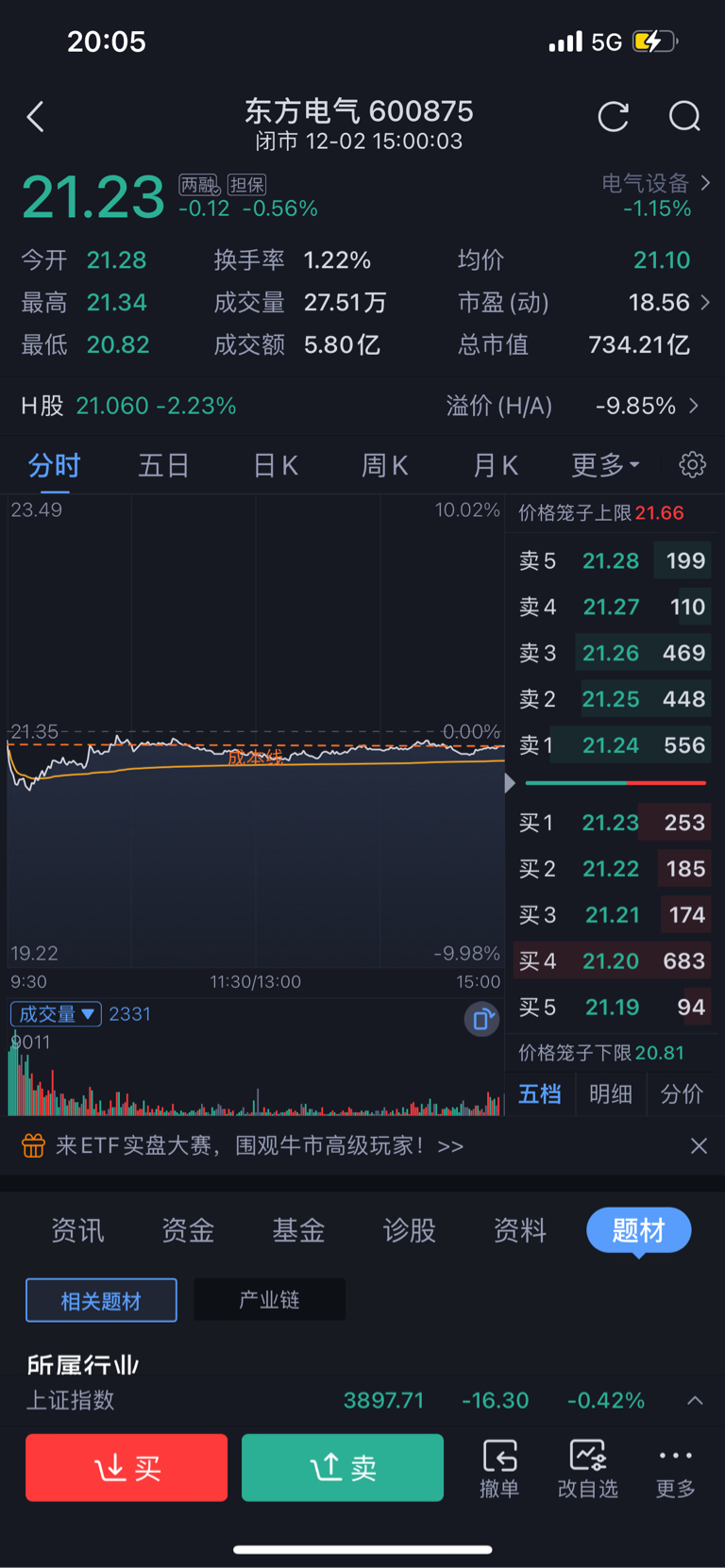Tap the 总市值 734.21亿 value
The width and height of the screenshot is (725, 1568).
coord(639,344)
